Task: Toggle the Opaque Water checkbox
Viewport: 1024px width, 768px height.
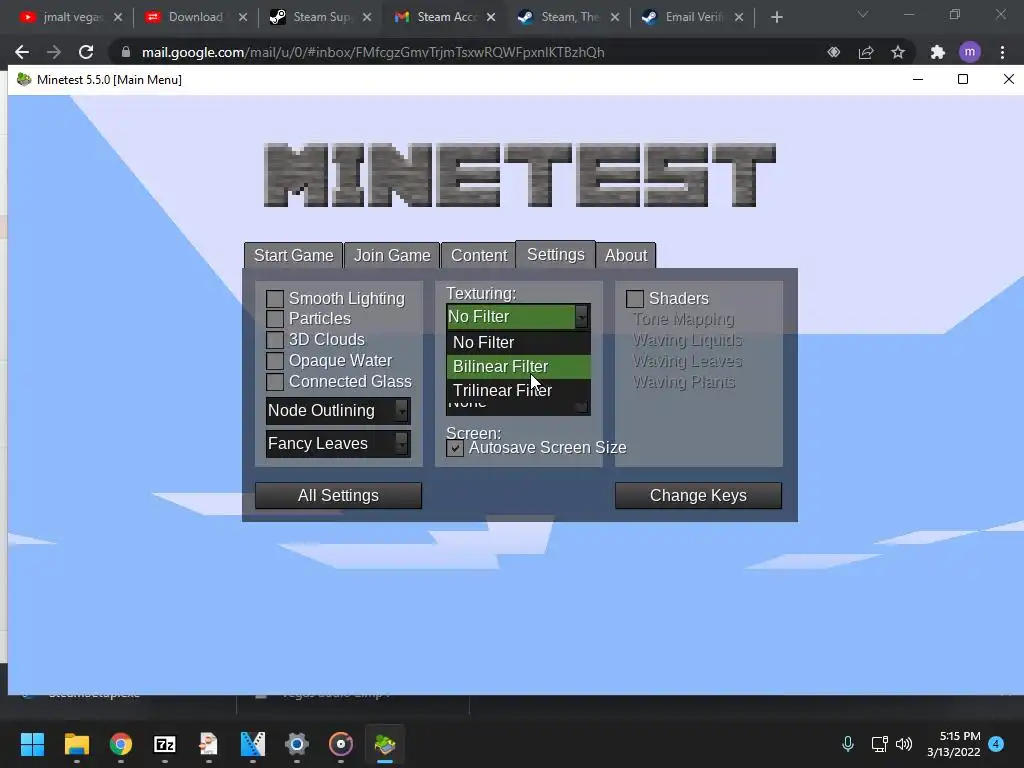Action: 275,360
